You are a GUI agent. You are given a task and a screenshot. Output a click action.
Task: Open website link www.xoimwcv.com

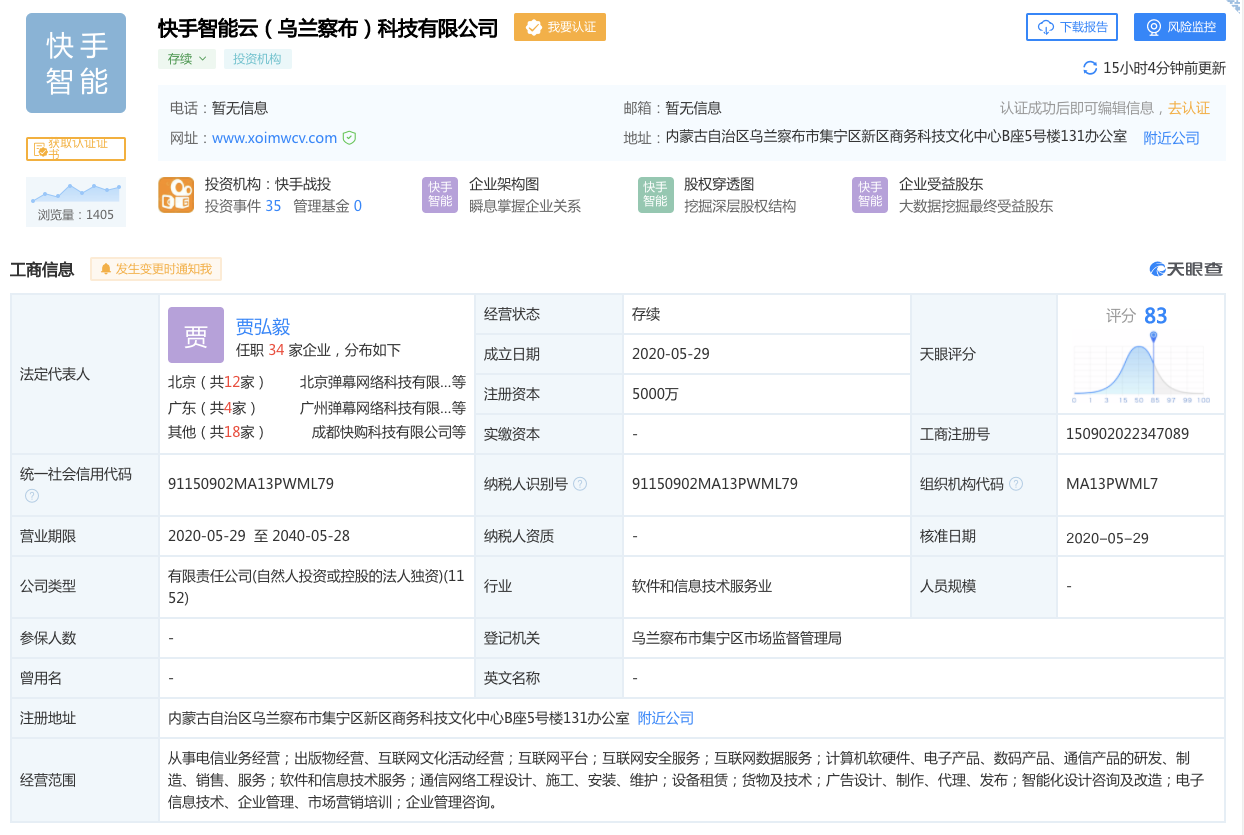[274, 138]
